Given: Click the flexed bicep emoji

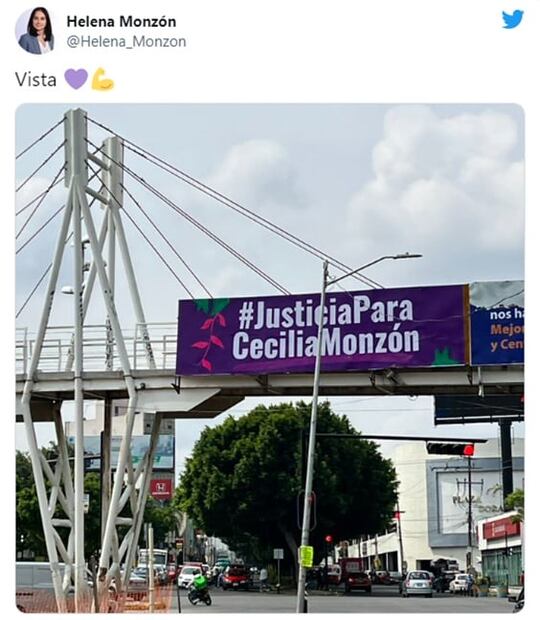Looking at the screenshot, I should pyautogui.click(x=102, y=79).
